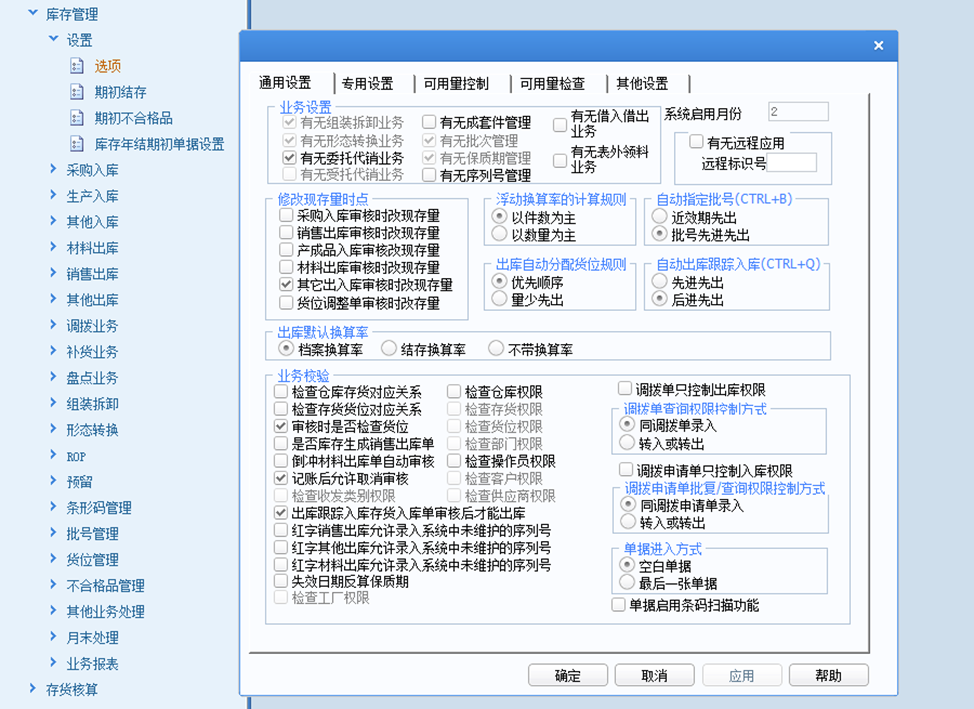Select 结存换算率 radio option
974x709 pixels.
click(389, 349)
